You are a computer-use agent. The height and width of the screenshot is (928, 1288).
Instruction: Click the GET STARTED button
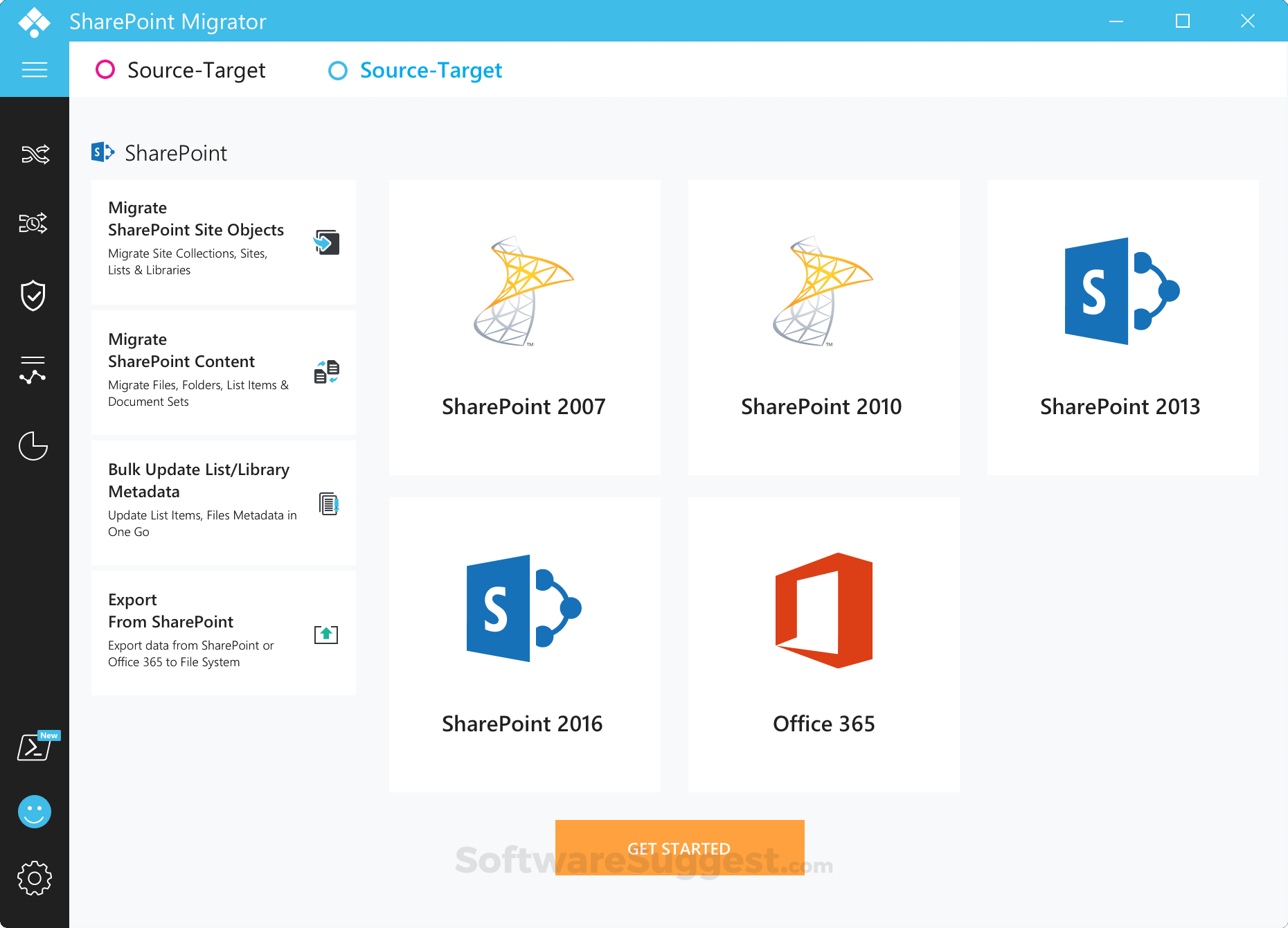pos(679,847)
